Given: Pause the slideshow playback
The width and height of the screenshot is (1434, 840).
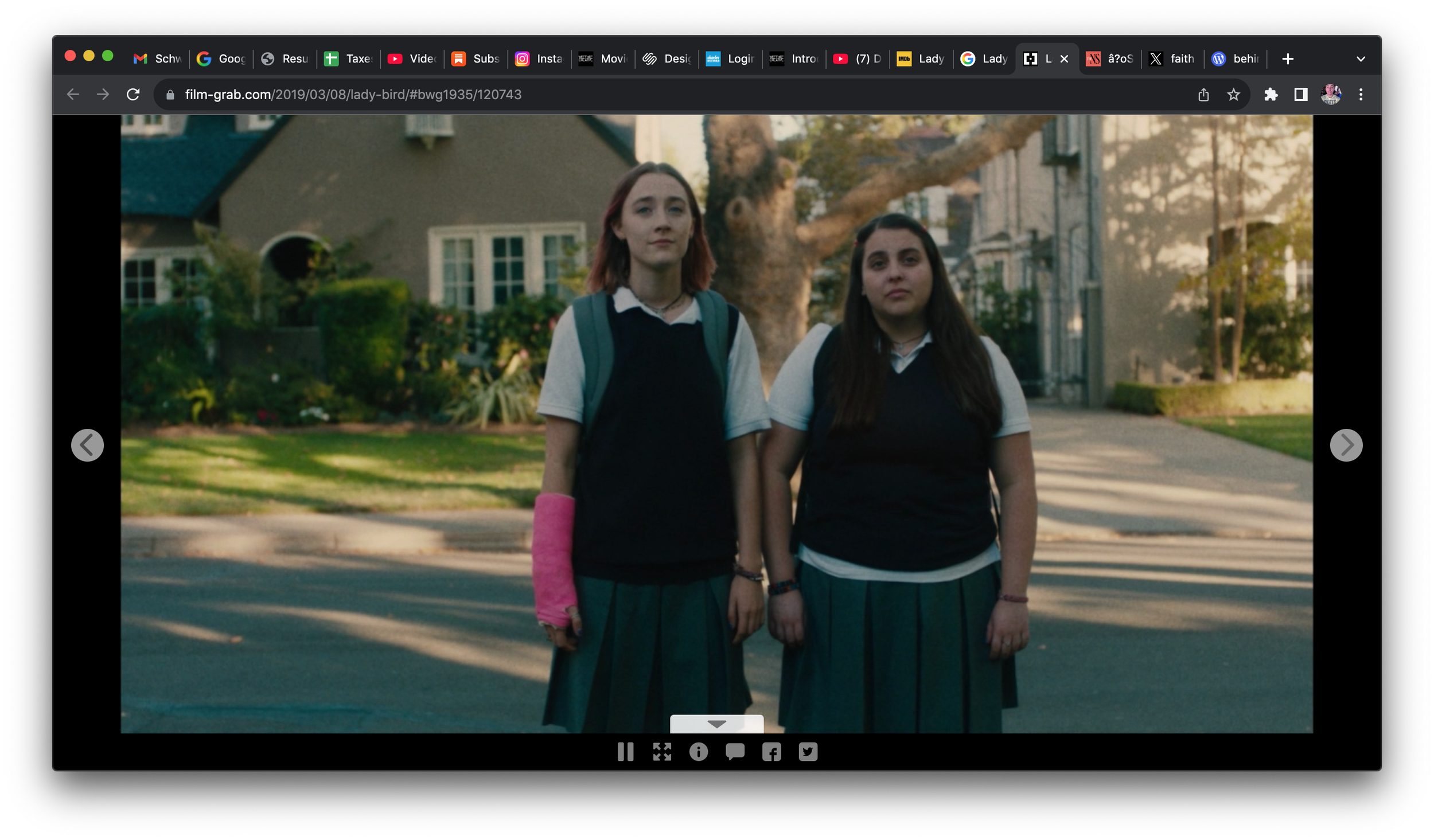Looking at the screenshot, I should coord(625,752).
